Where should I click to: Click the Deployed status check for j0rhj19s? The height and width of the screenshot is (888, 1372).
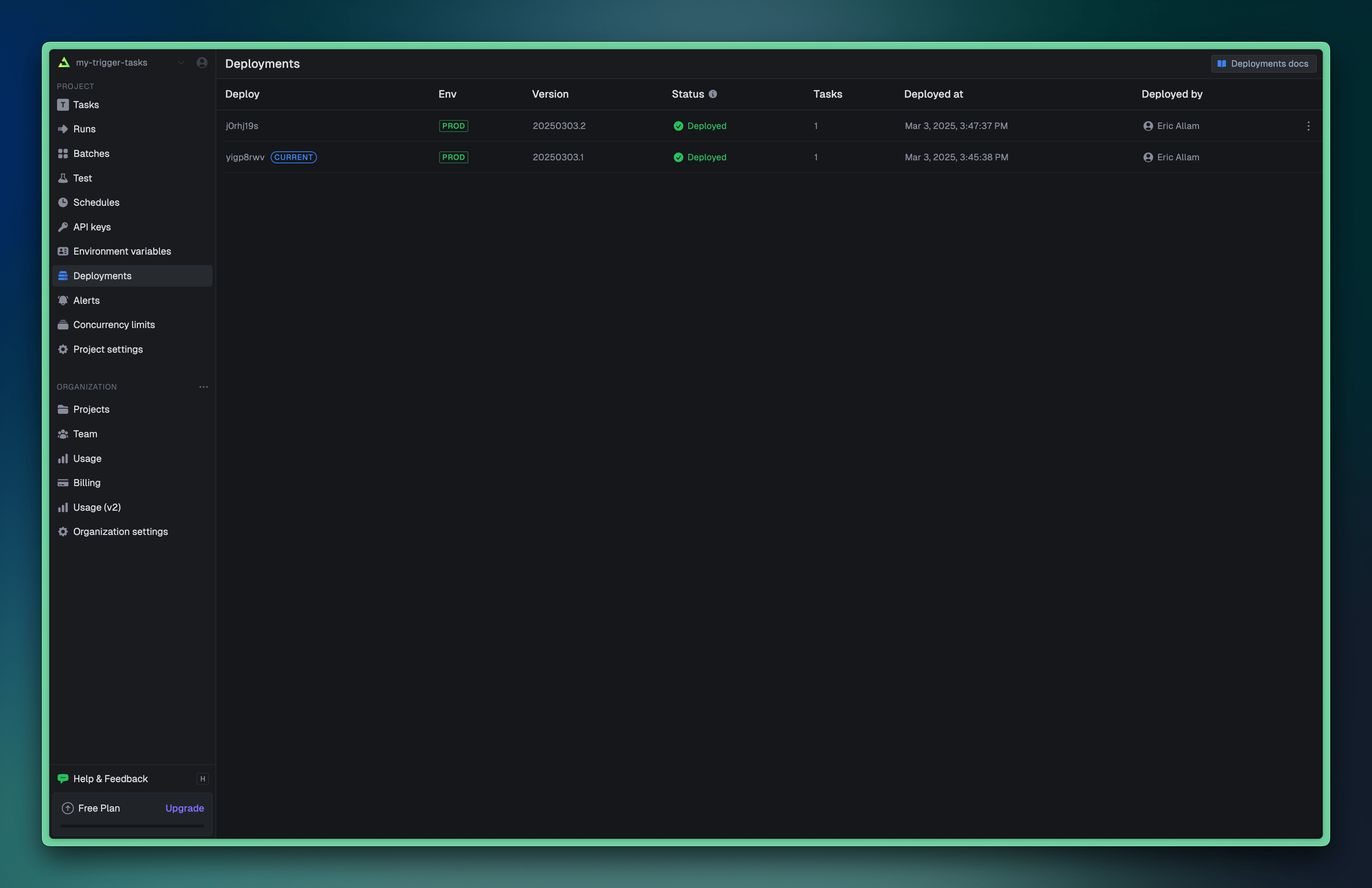coord(679,126)
